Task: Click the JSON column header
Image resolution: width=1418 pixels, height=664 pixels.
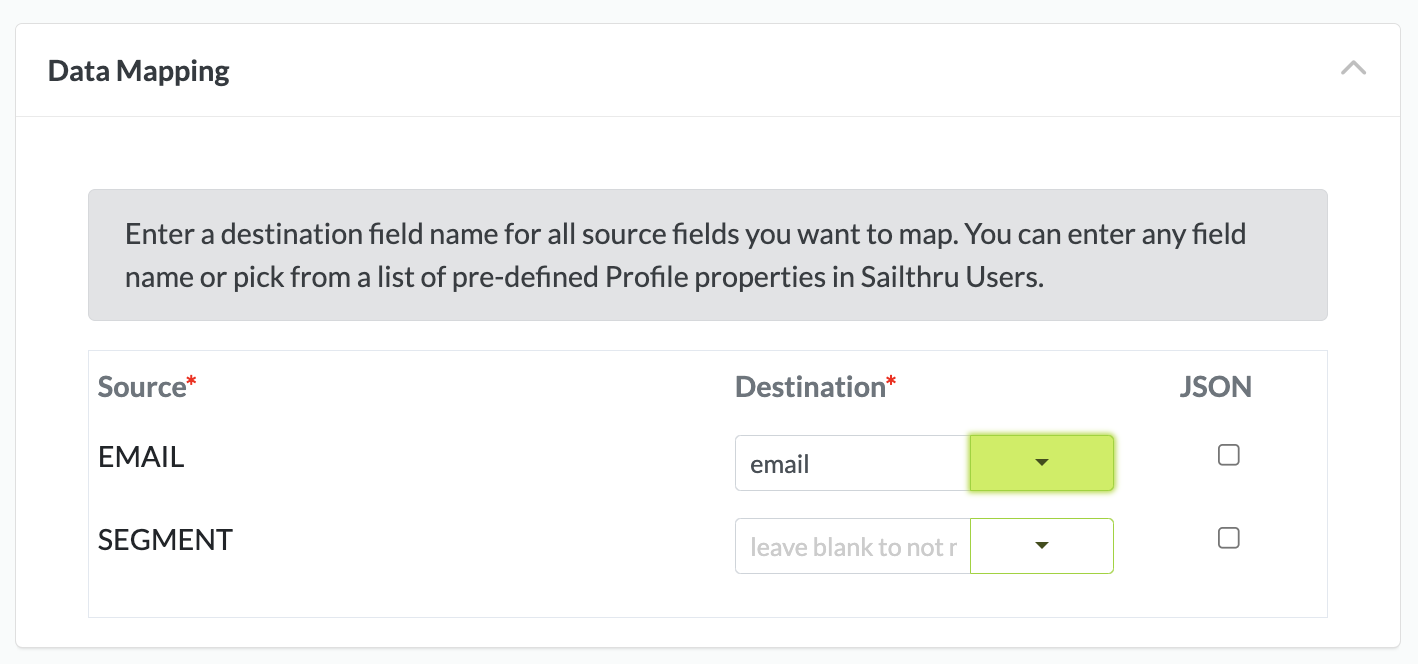Action: click(1215, 387)
